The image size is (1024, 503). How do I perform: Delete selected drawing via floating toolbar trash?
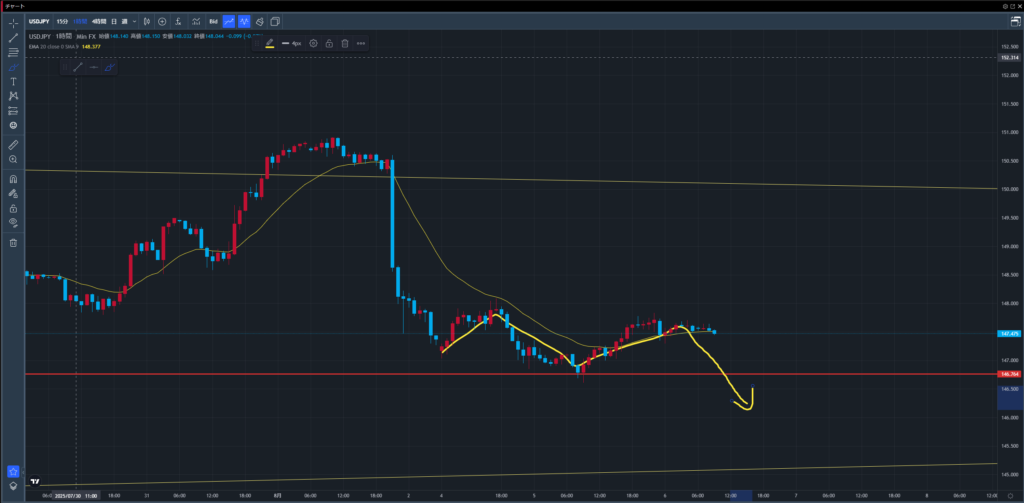pos(345,43)
